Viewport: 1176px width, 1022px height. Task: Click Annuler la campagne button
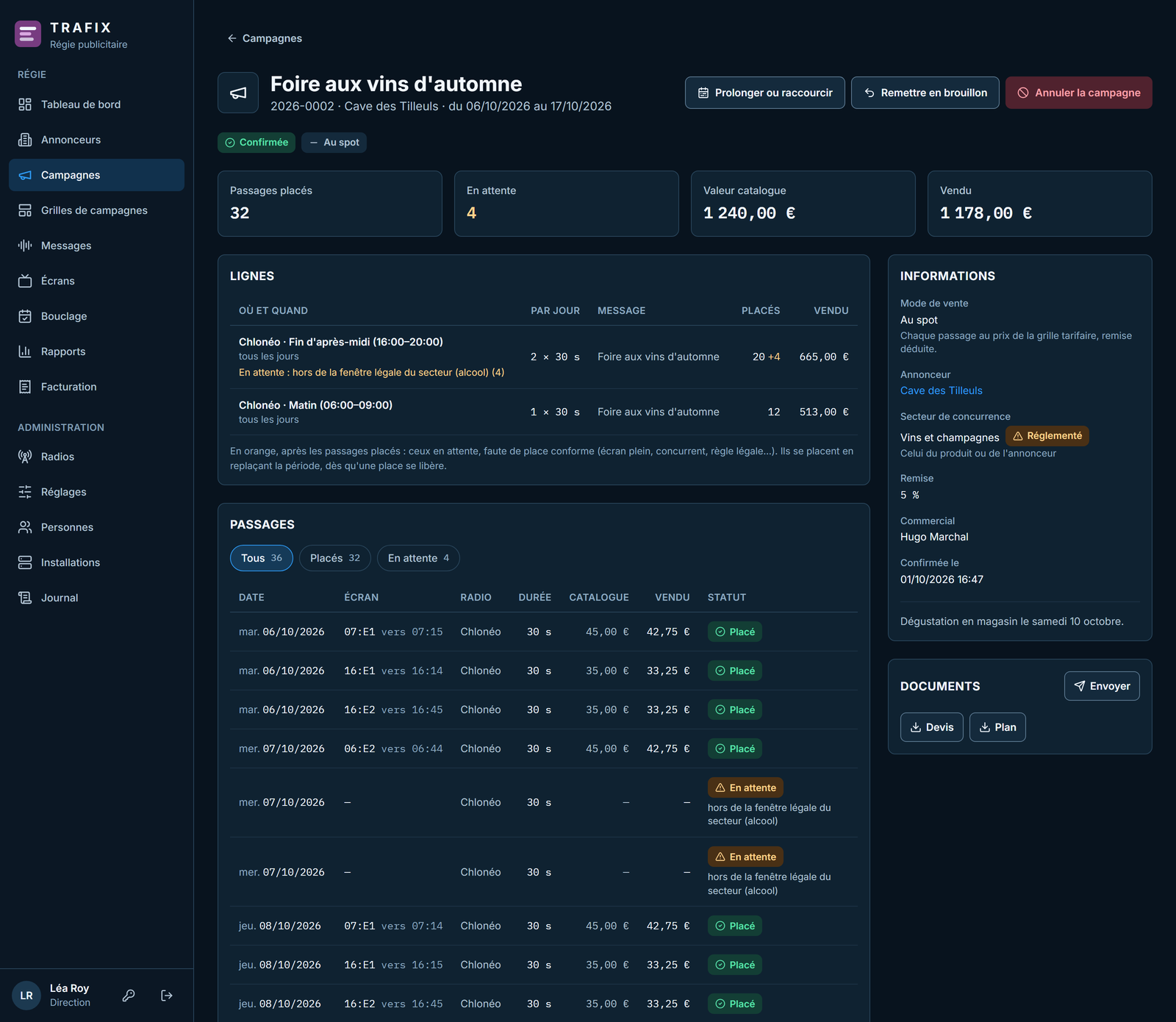1079,93
